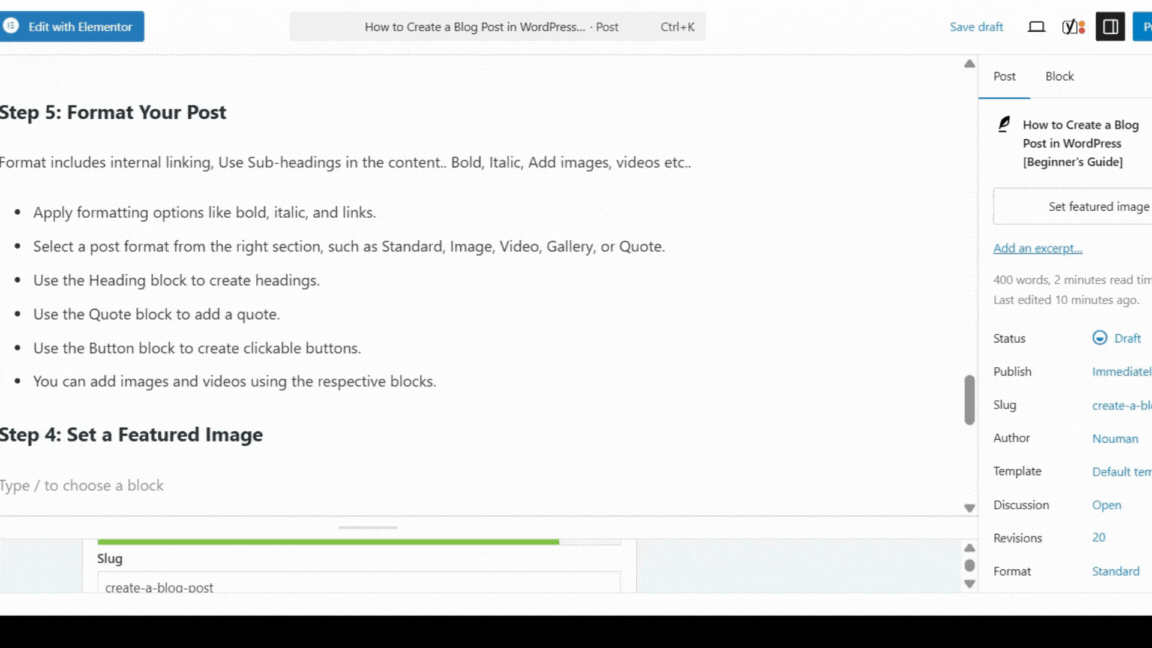Click the green SEO progress bar

(328, 542)
